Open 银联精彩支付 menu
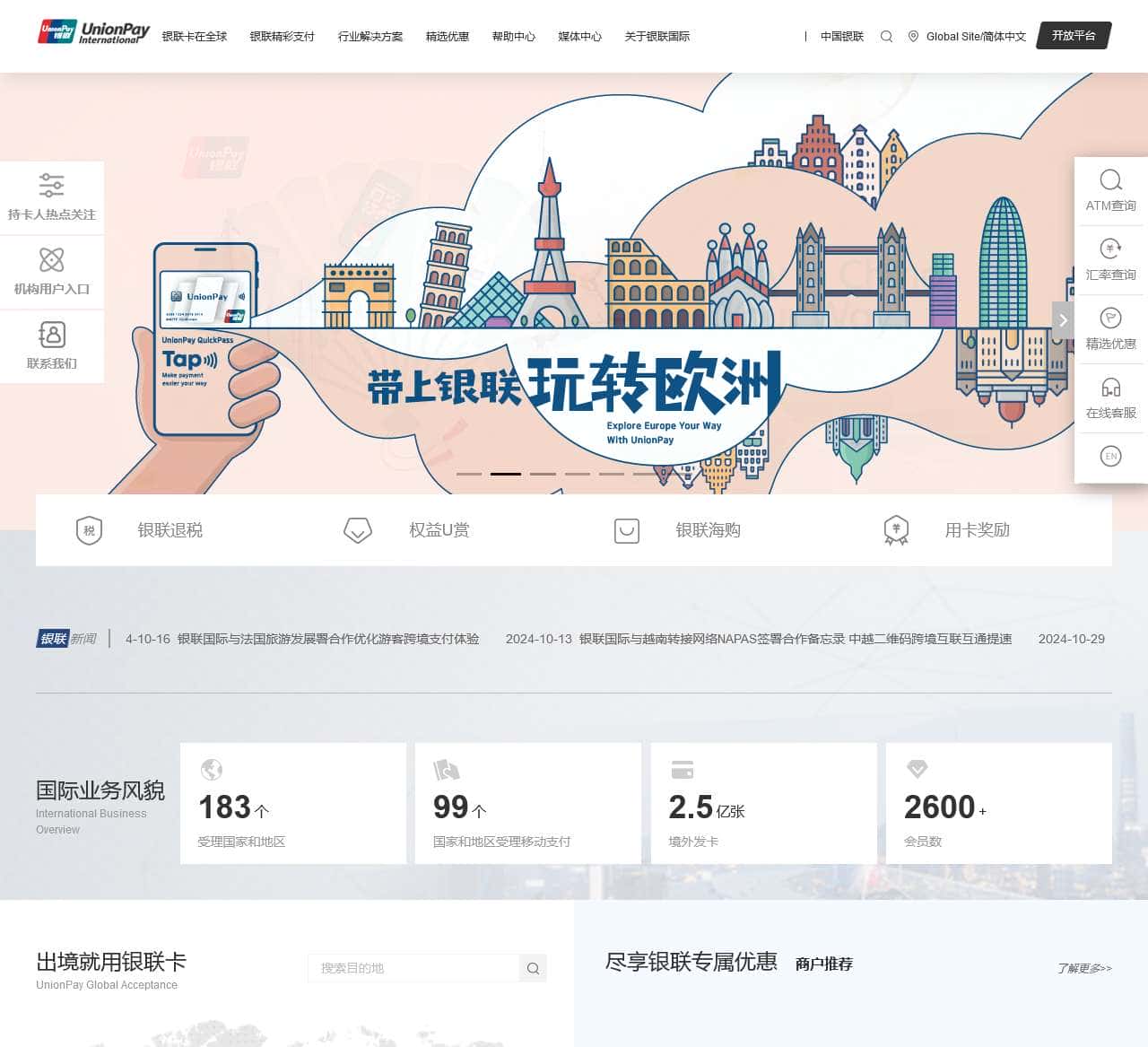The width and height of the screenshot is (1148, 1047). 283,37
